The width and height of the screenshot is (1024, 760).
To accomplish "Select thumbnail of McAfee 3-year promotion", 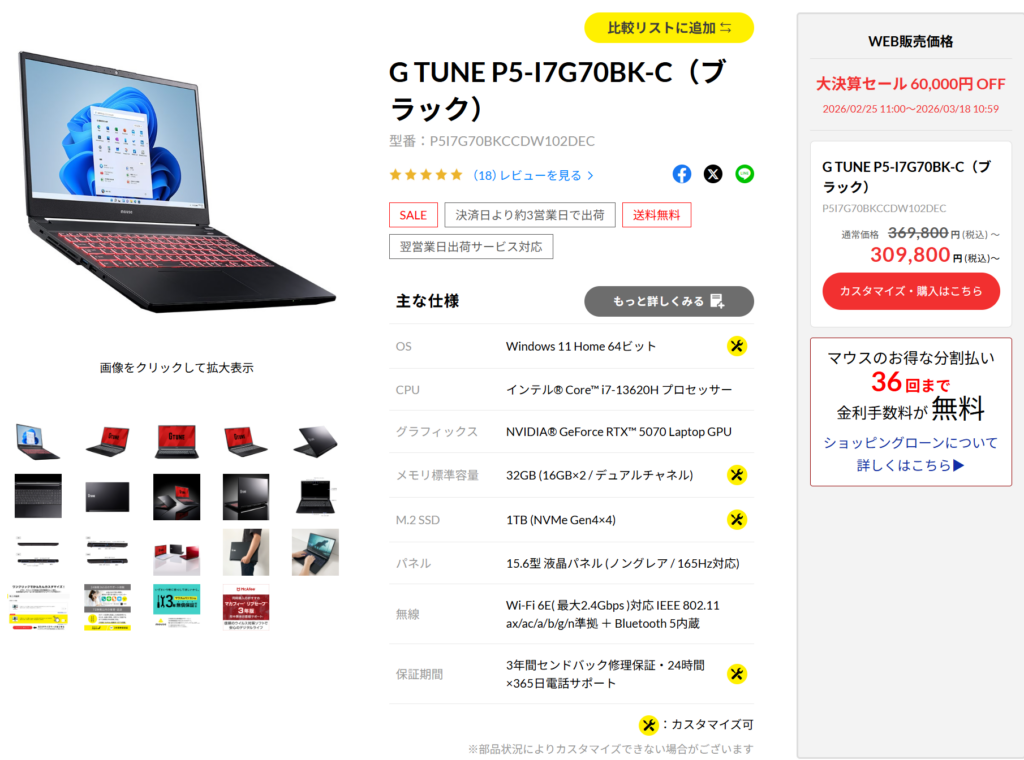I will coord(246,607).
